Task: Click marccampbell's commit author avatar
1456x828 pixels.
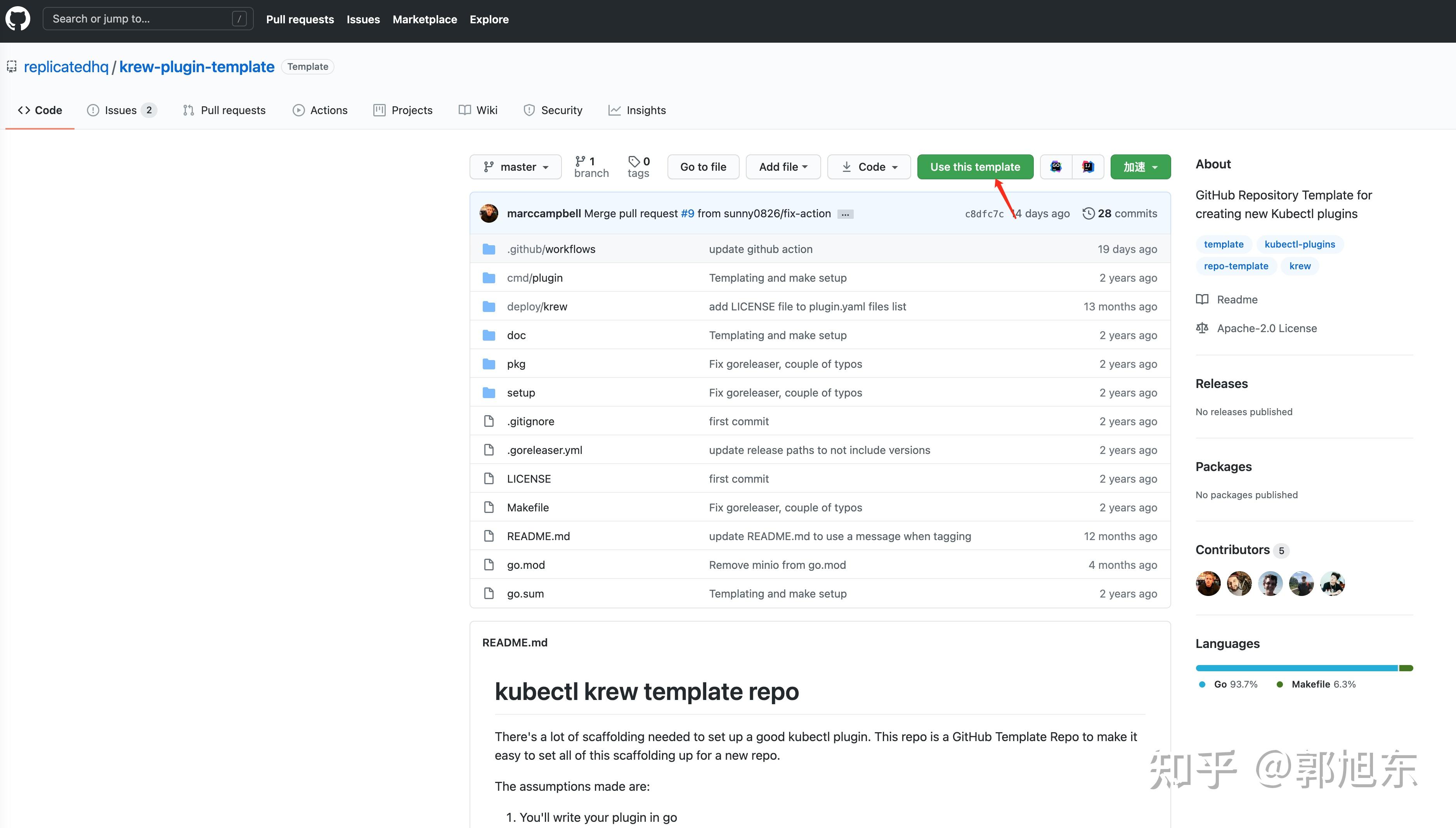Action: coord(489,213)
